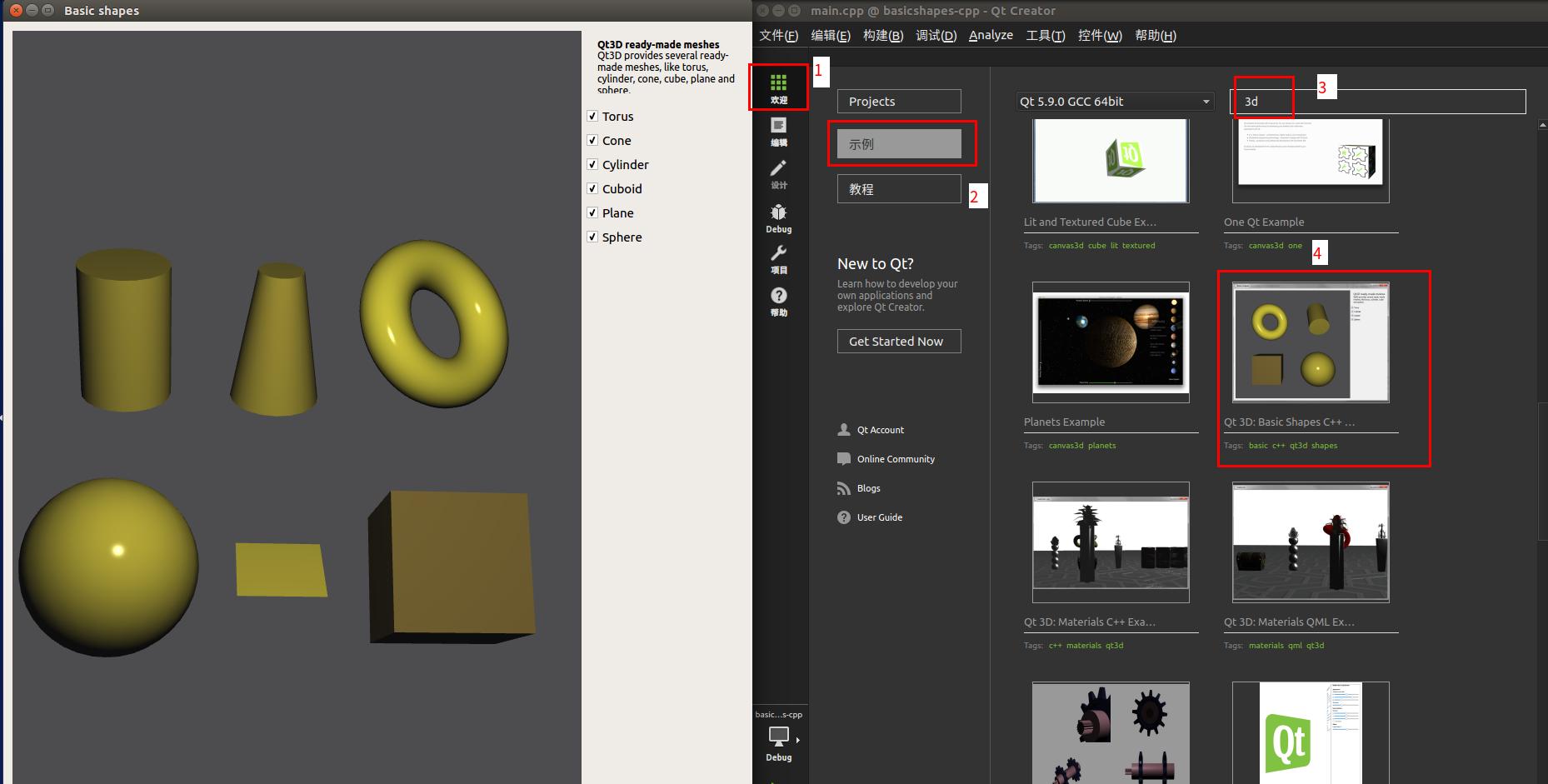Open the 编辑(E) menu
This screenshot has height=784, width=1548.
pos(830,35)
